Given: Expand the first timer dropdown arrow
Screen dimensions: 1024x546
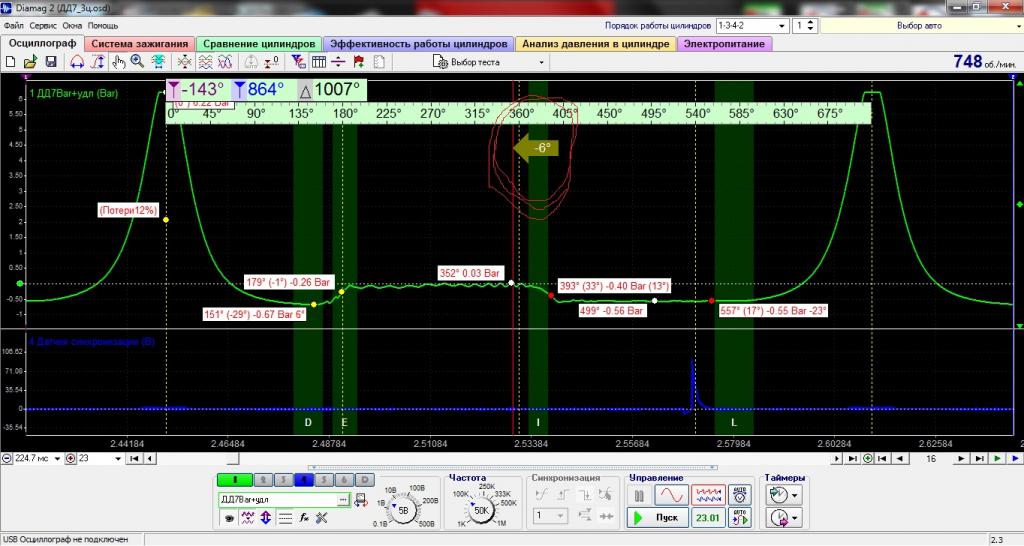Looking at the screenshot, I should (x=795, y=496).
